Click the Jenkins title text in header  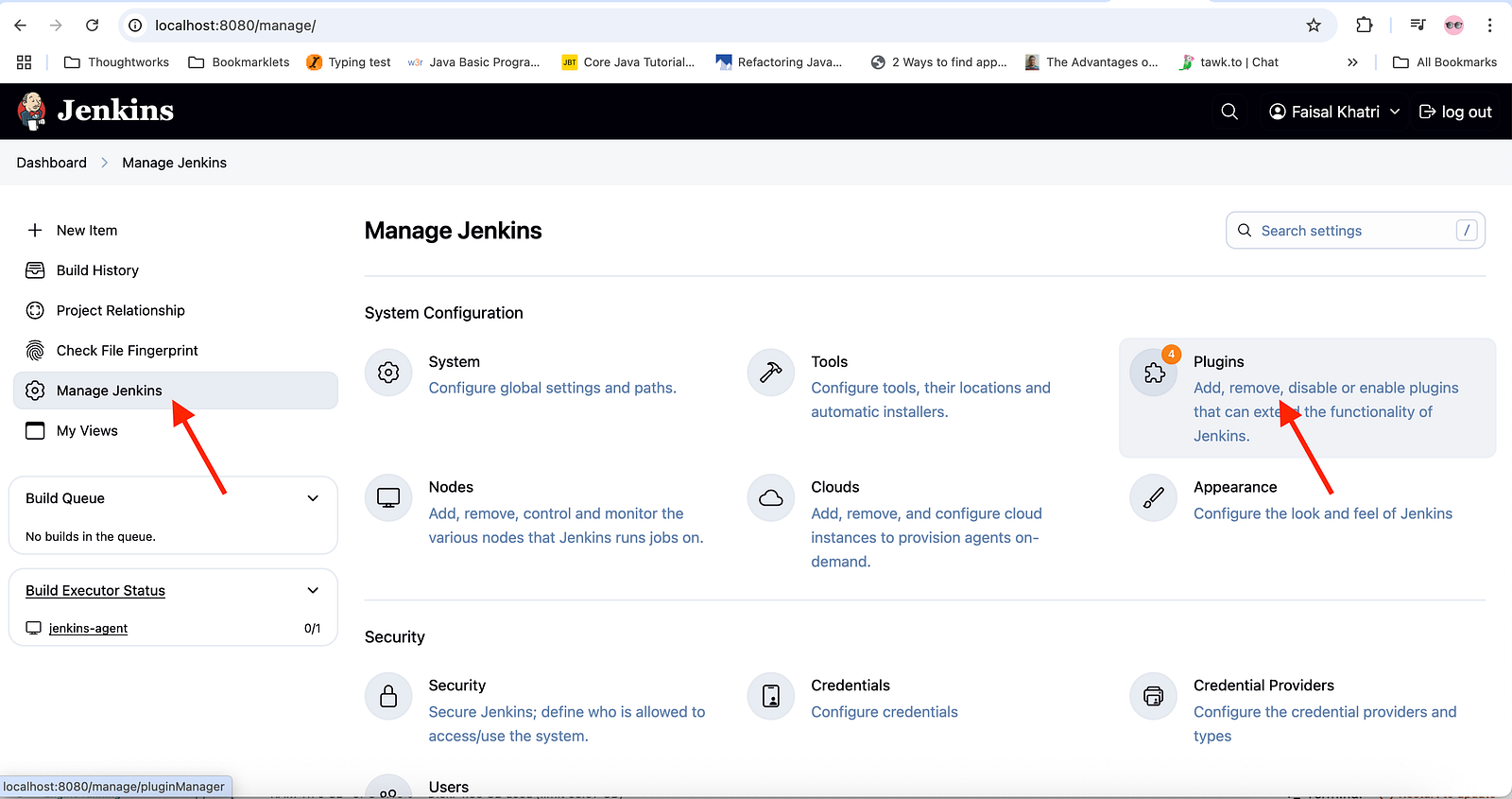[115, 111]
